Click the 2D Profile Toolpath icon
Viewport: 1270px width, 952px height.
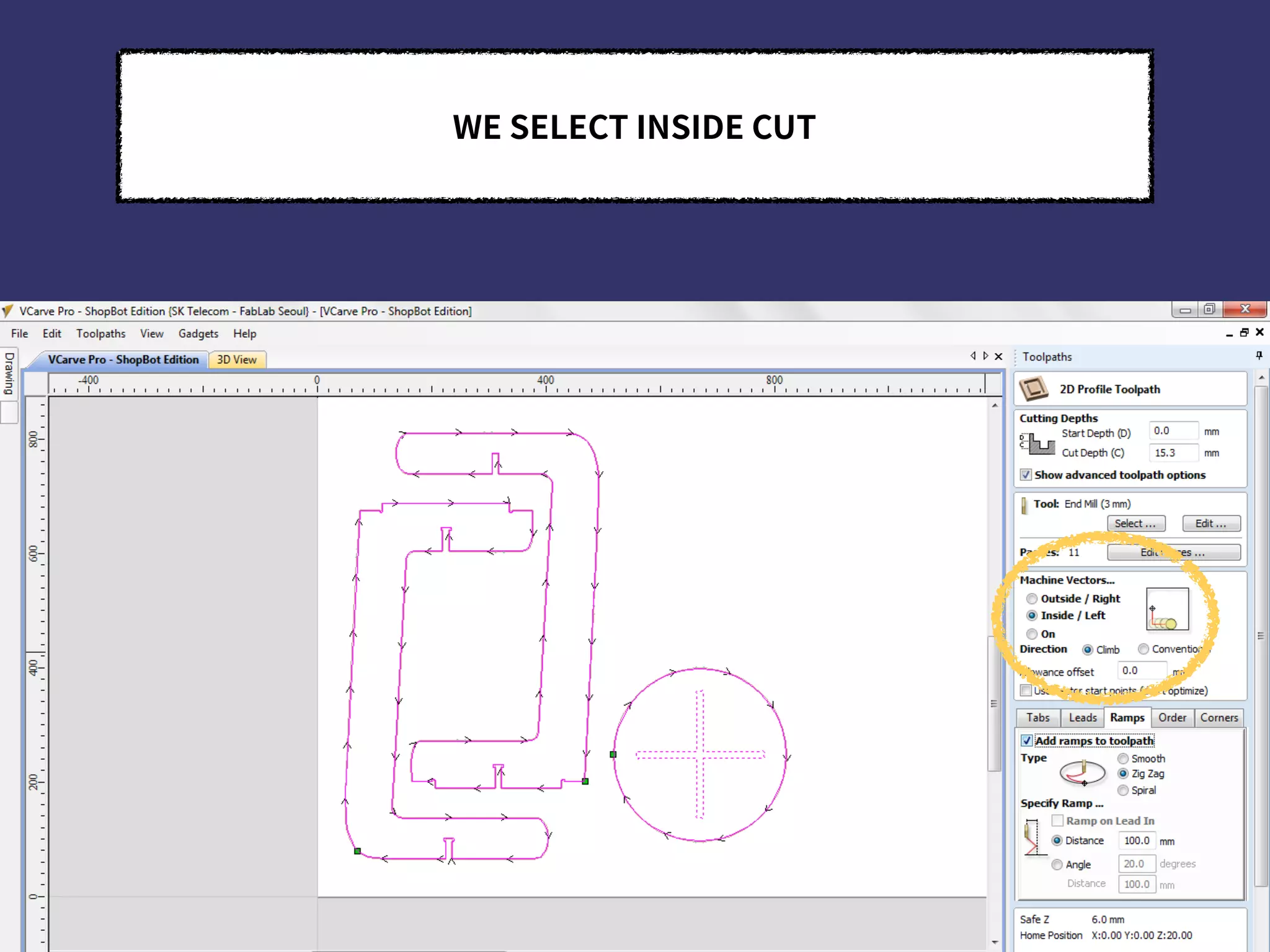tap(1034, 389)
